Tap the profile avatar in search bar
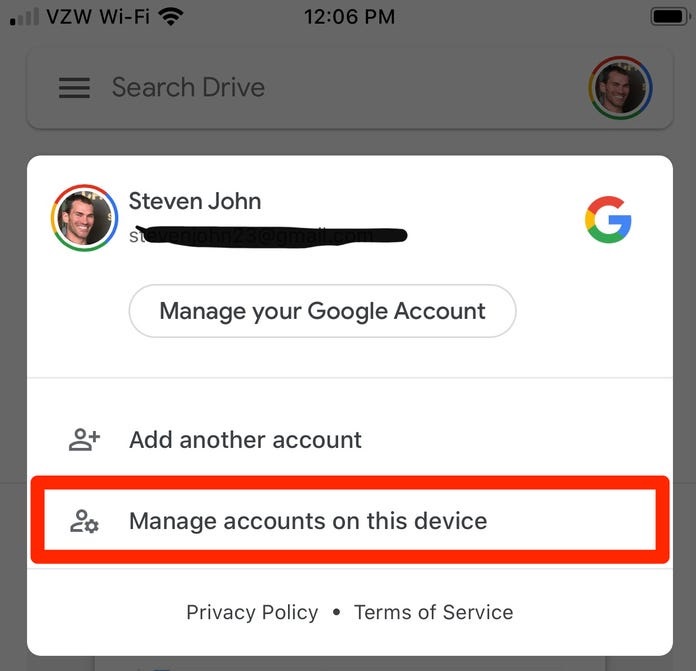Screen dimensions: 696x671 [x=620, y=87]
